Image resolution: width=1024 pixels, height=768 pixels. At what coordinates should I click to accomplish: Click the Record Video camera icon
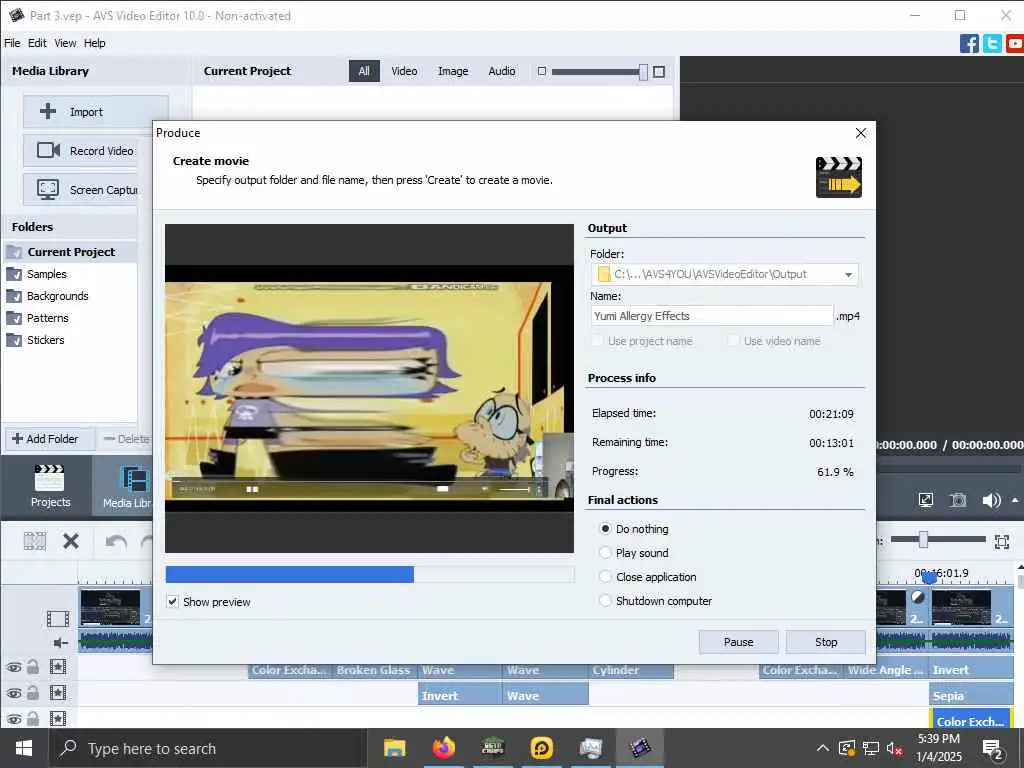click(x=48, y=150)
